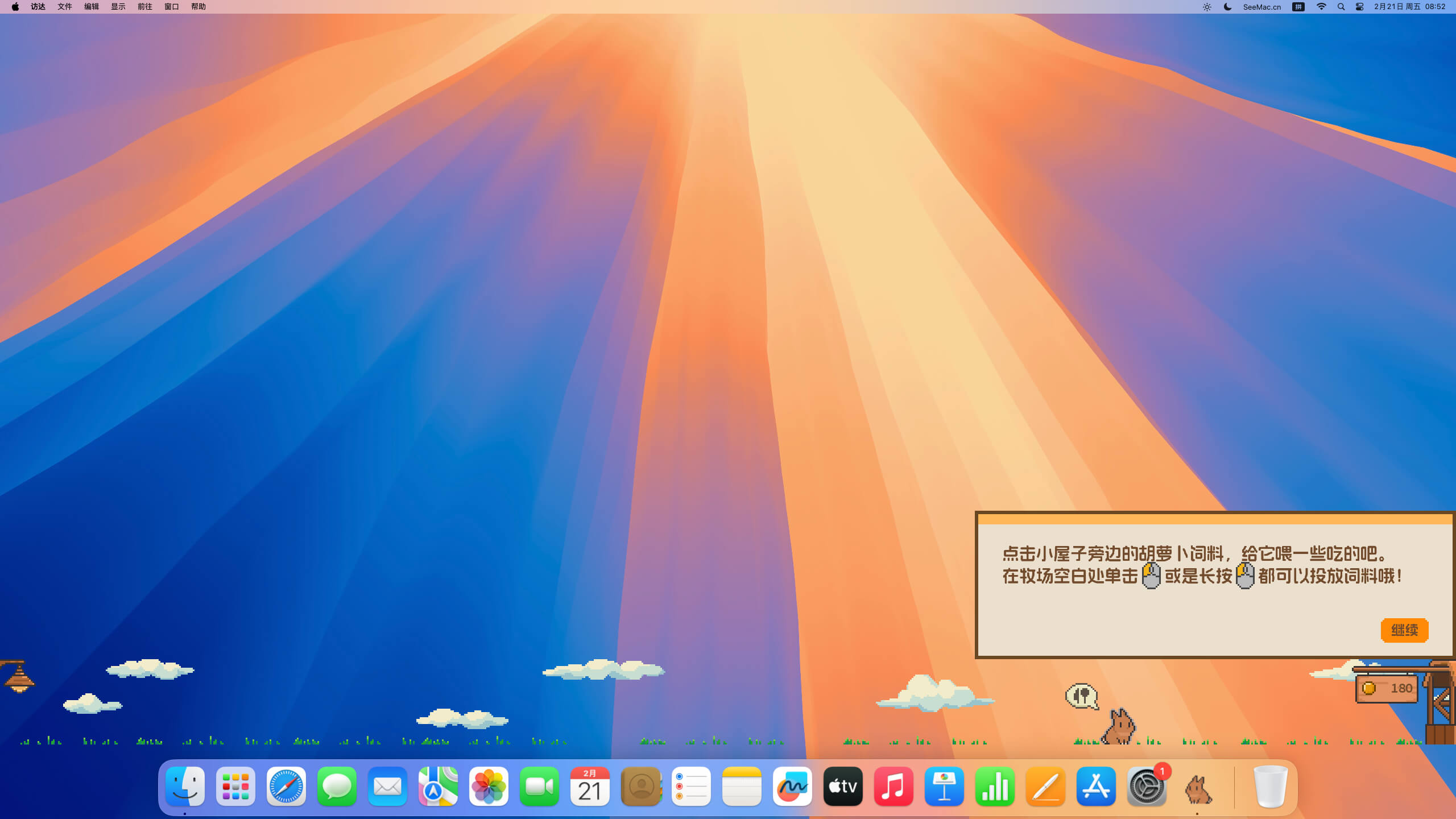
Task: Open the input method menu in the menu bar
Action: [1298, 7]
